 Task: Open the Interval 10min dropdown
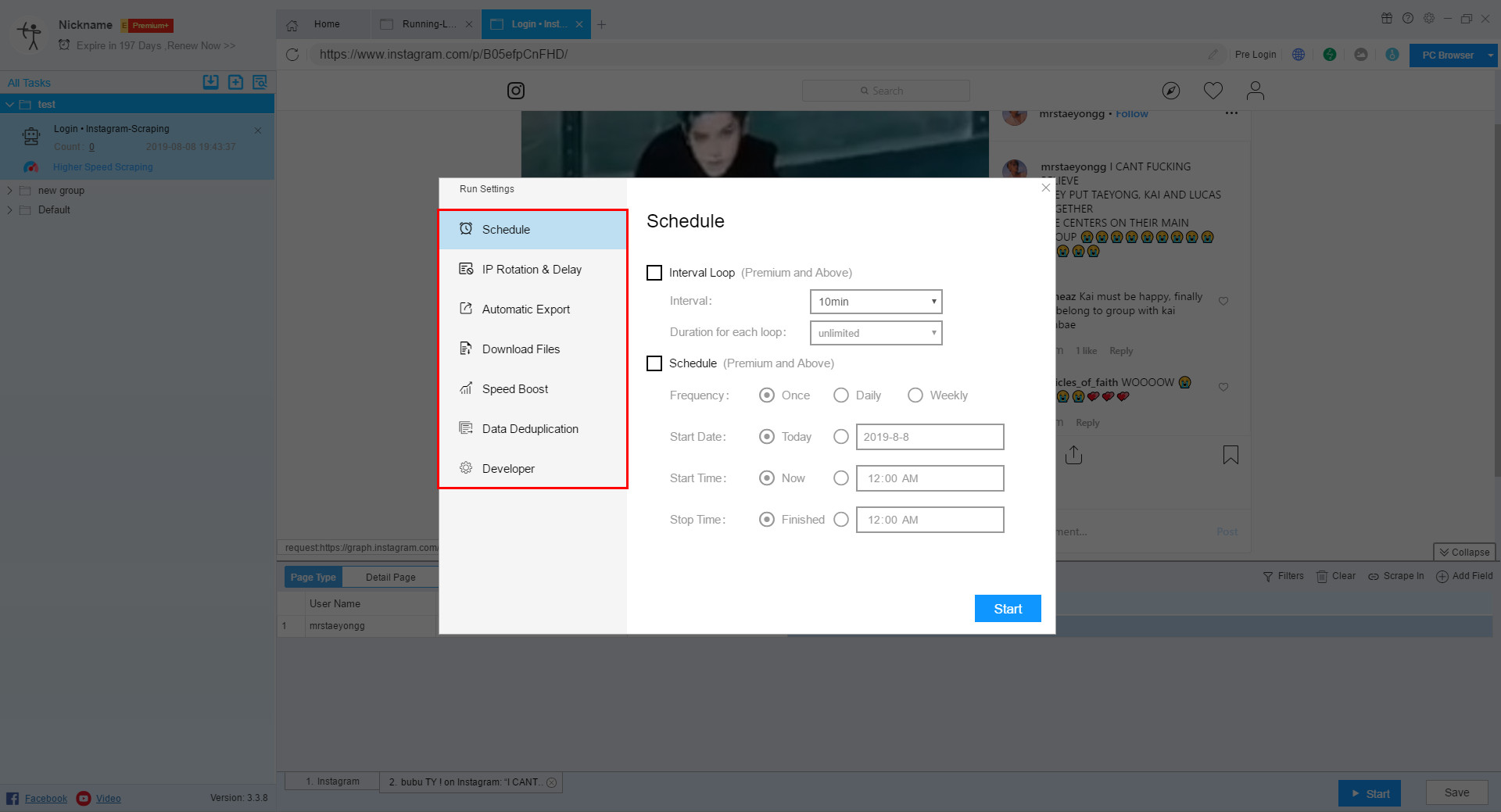pos(876,302)
